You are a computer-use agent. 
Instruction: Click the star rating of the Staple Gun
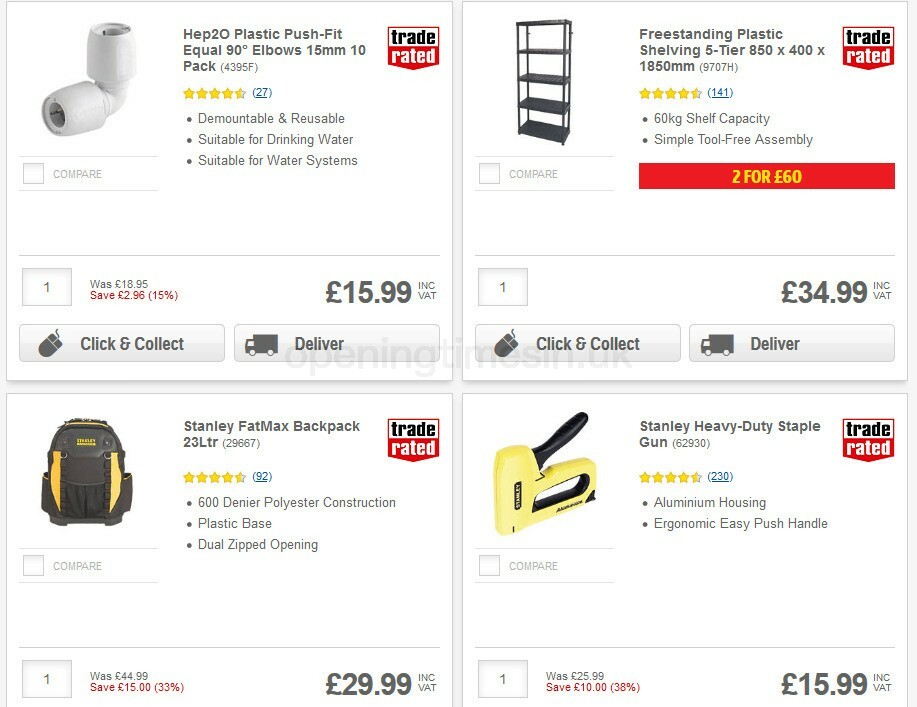670,477
